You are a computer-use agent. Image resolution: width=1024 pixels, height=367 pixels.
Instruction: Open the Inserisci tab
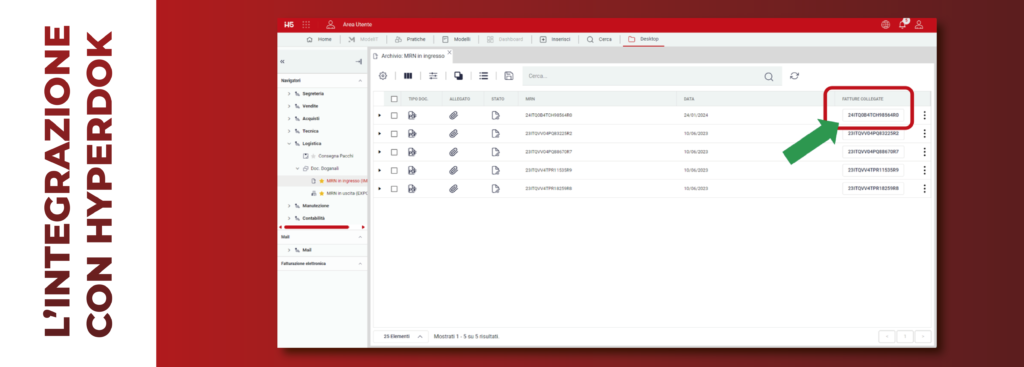(x=554, y=39)
